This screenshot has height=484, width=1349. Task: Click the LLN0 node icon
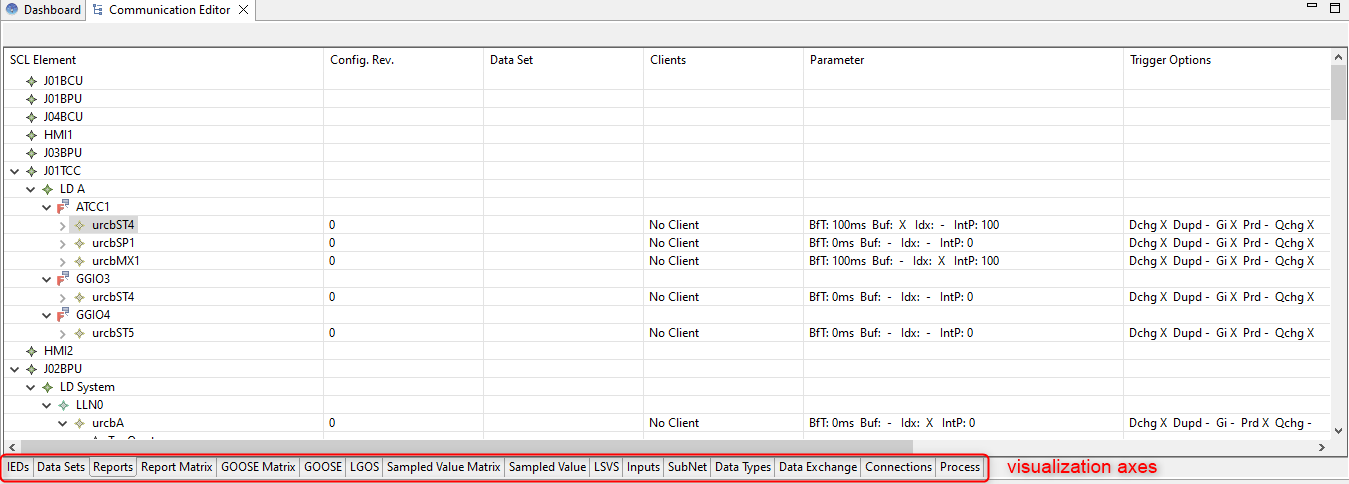click(x=64, y=405)
